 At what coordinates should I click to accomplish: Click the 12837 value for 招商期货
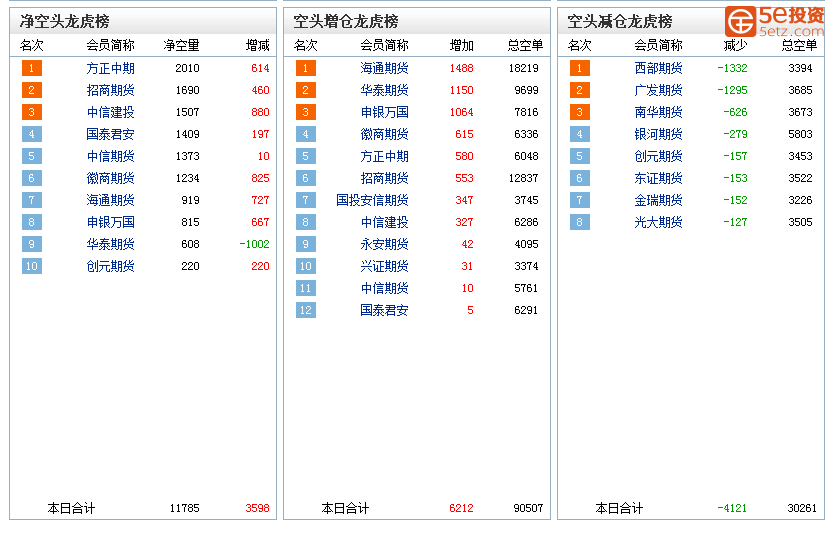[x=524, y=178]
